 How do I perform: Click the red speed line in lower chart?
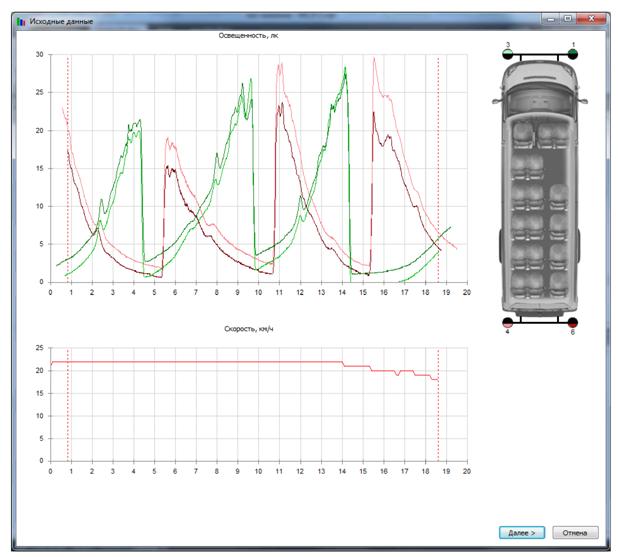[x=200, y=362]
